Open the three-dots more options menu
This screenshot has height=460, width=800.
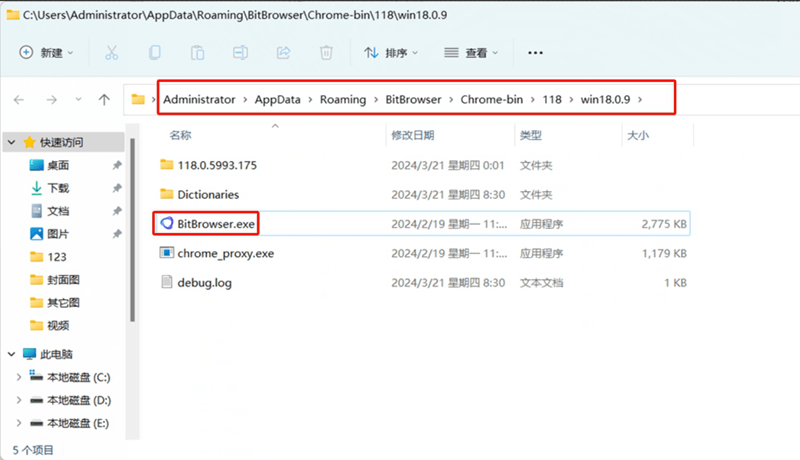click(535, 53)
